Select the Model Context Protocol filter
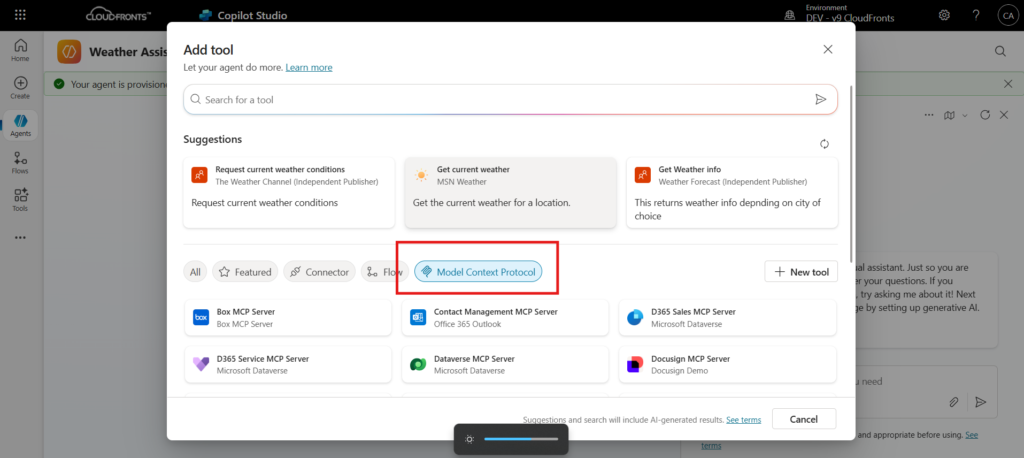Viewport: 1024px width, 458px height. point(478,272)
